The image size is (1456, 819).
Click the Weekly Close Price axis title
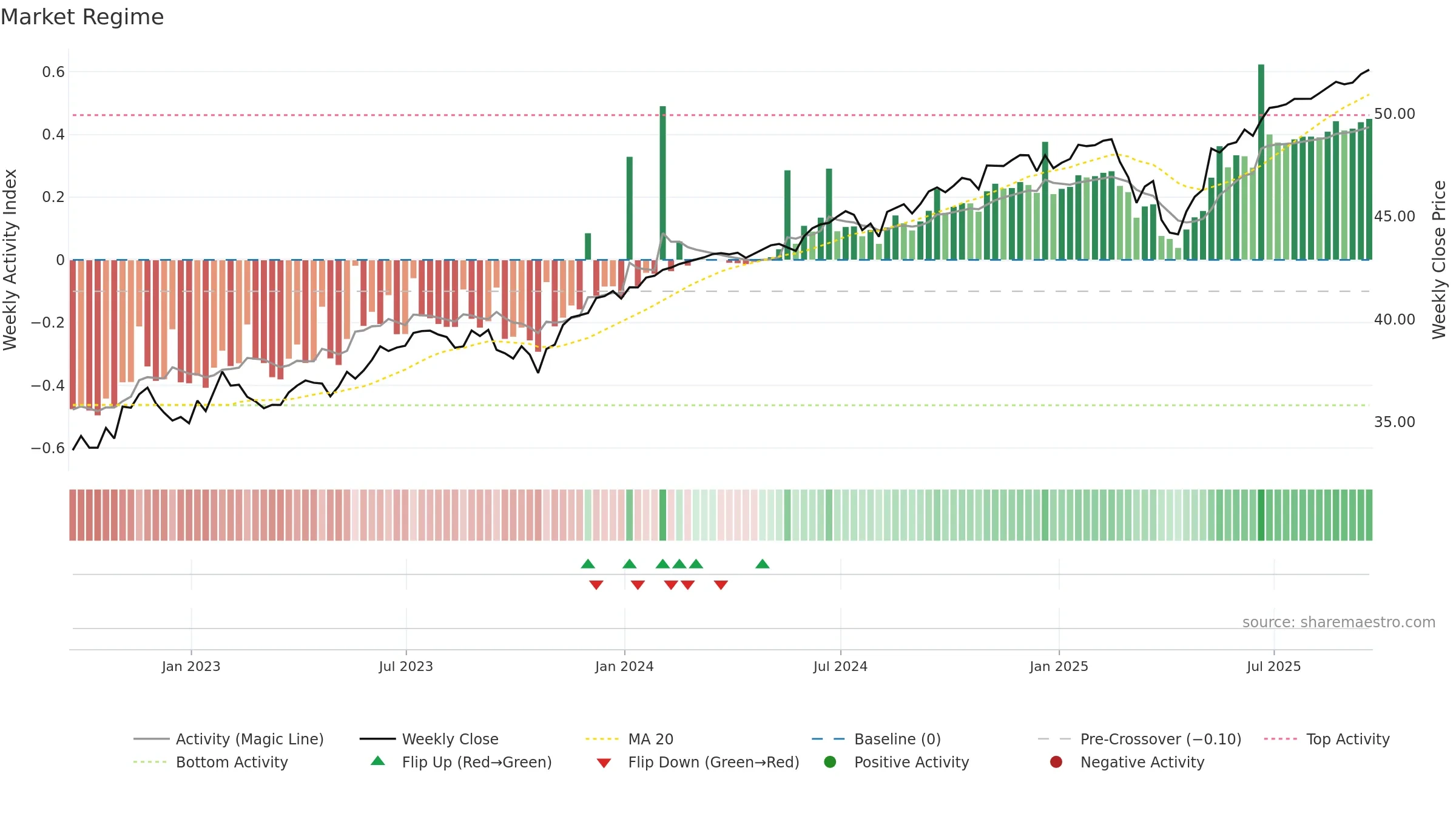(1439, 260)
